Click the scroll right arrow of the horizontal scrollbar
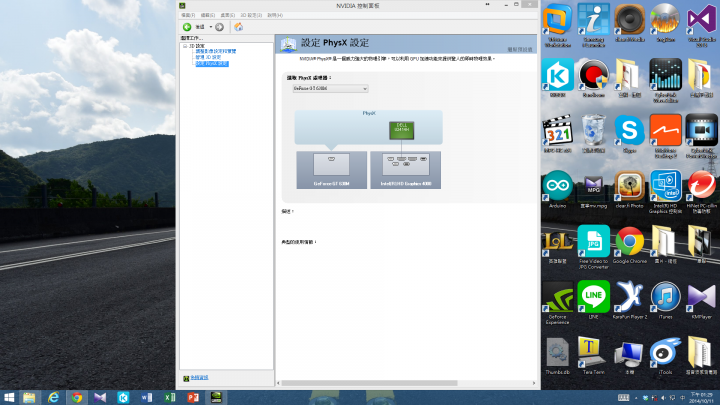 (x=534, y=383)
